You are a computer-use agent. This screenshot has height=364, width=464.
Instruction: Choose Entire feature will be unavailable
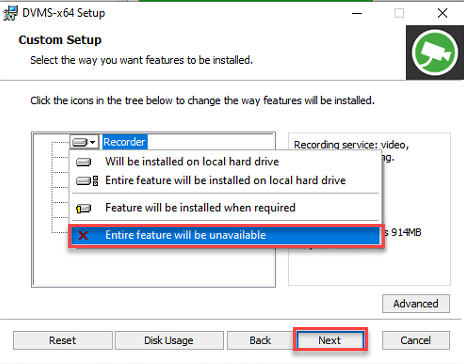(x=226, y=235)
